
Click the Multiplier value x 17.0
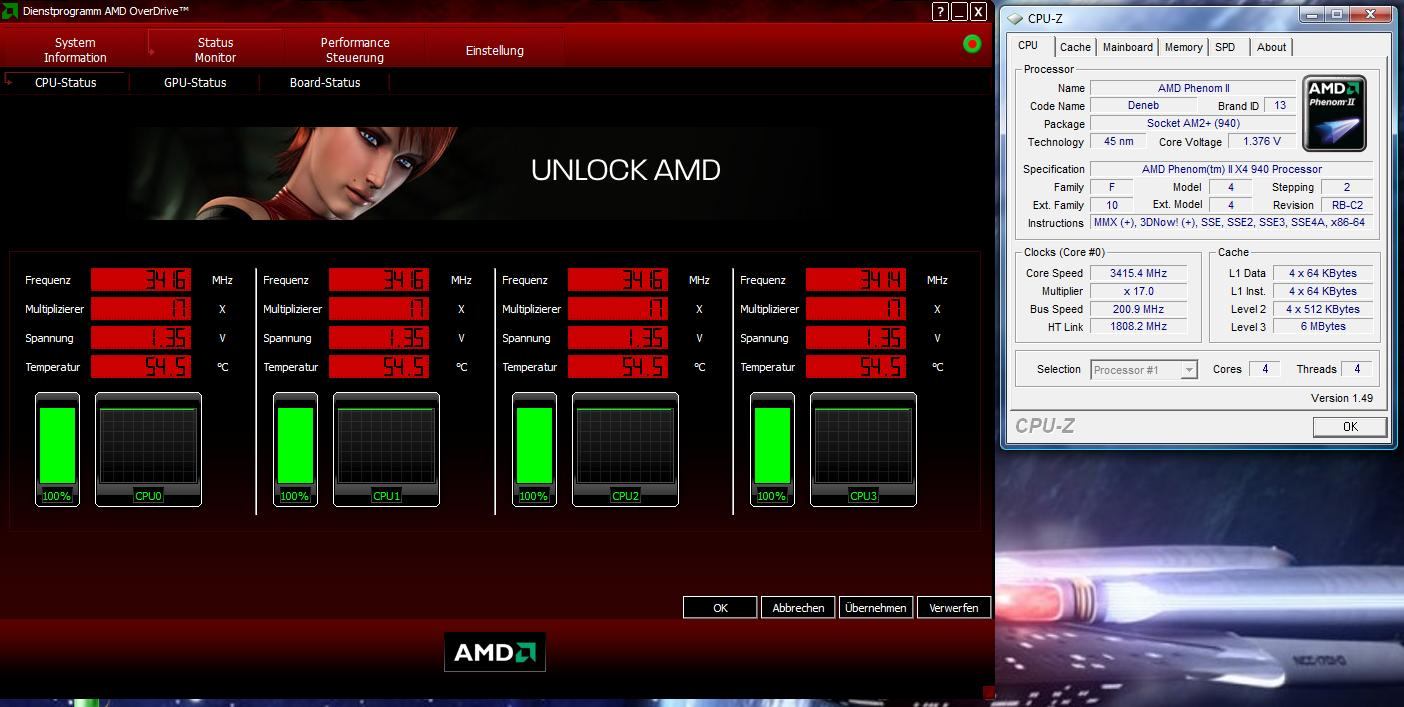point(1138,291)
